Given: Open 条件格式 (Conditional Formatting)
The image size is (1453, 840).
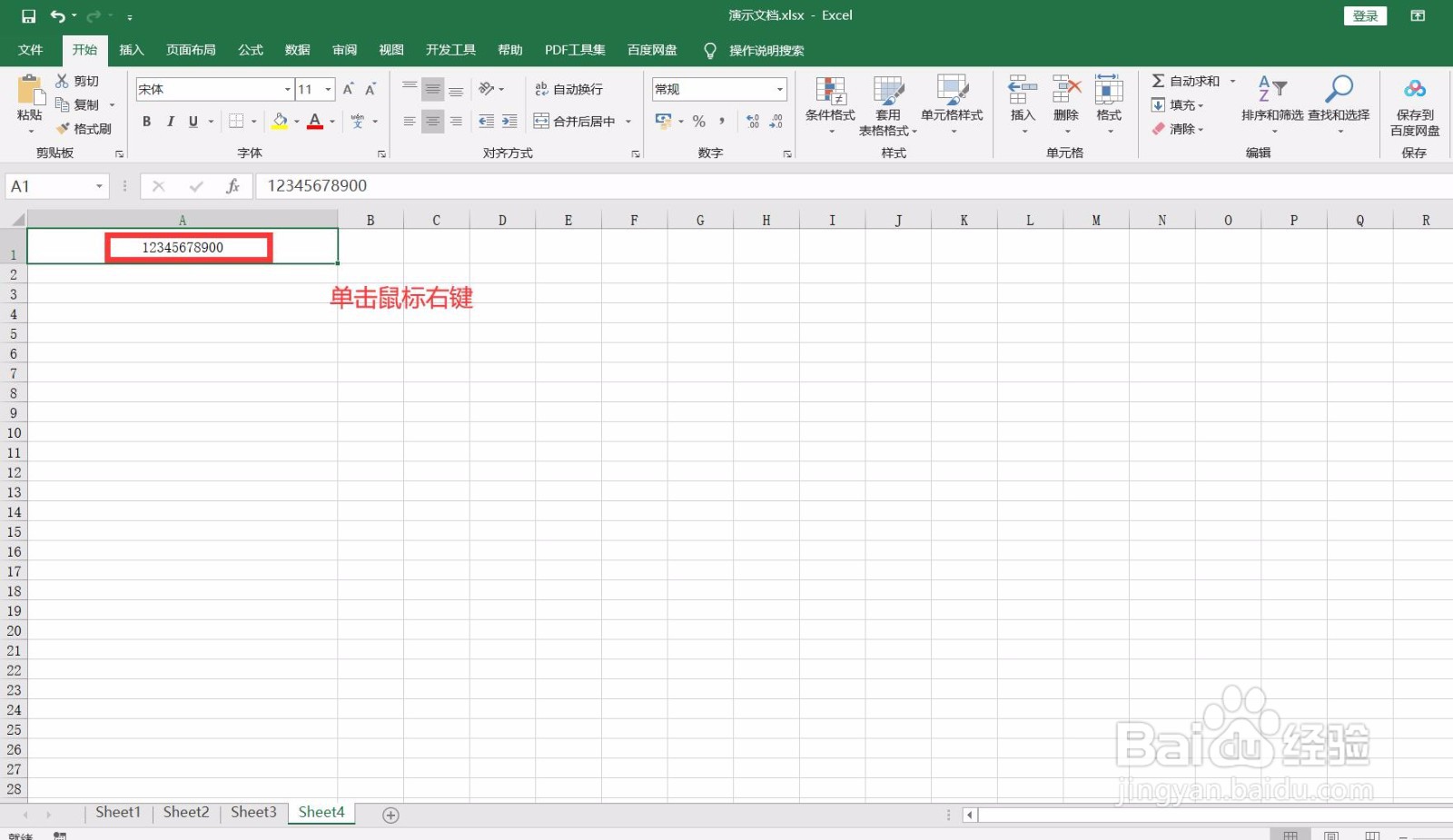Looking at the screenshot, I should (x=829, y=104).
